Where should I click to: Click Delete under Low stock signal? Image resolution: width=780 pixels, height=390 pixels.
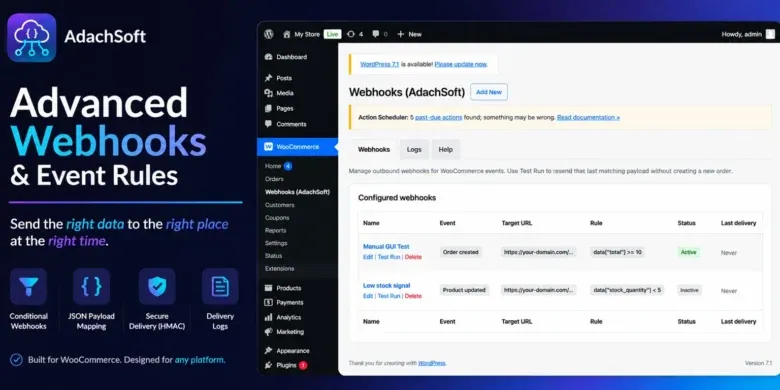click(413, 296)
